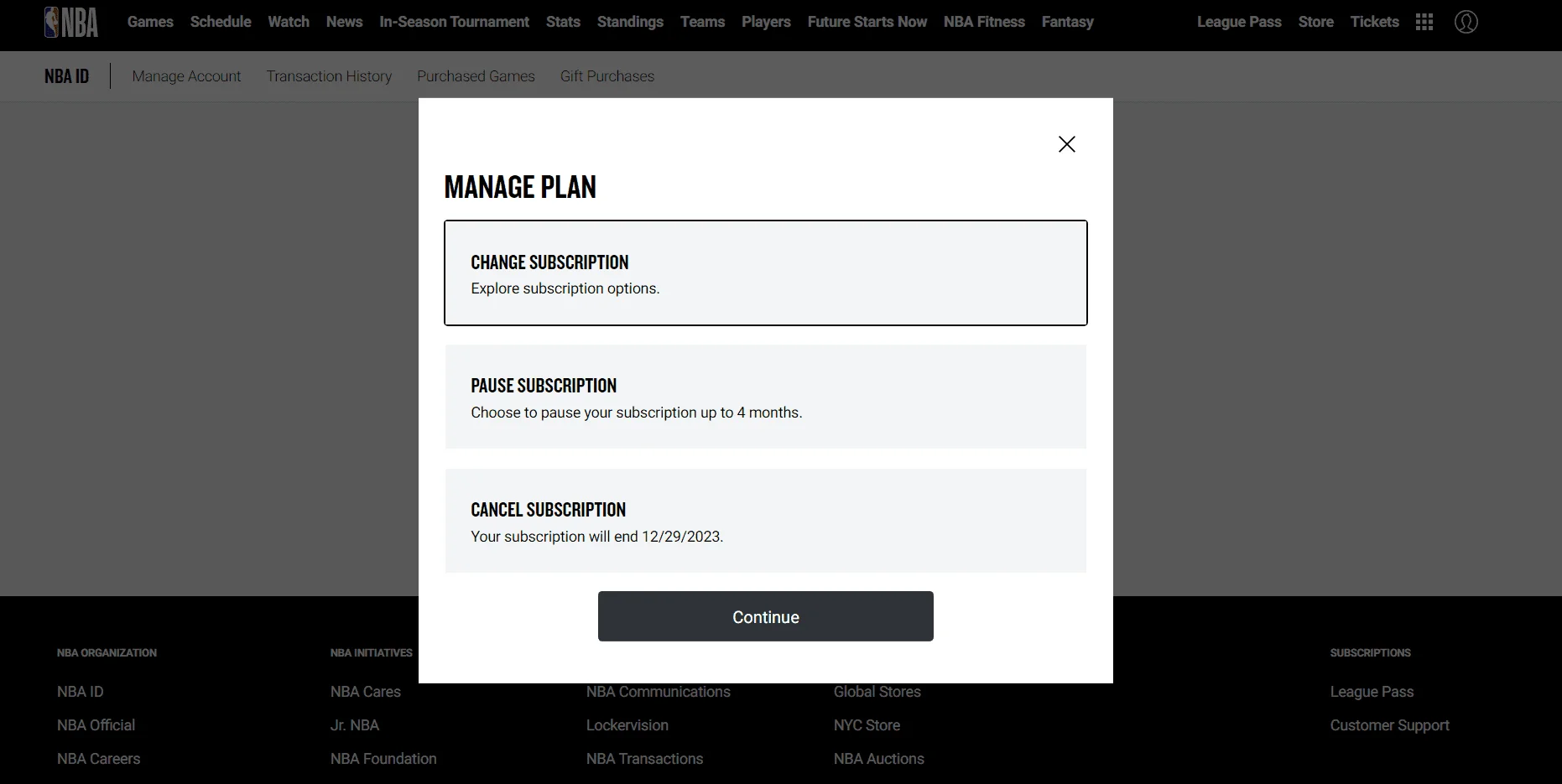
Task: Switch to Gift Purchases tab
Action: tap(607, 76)
